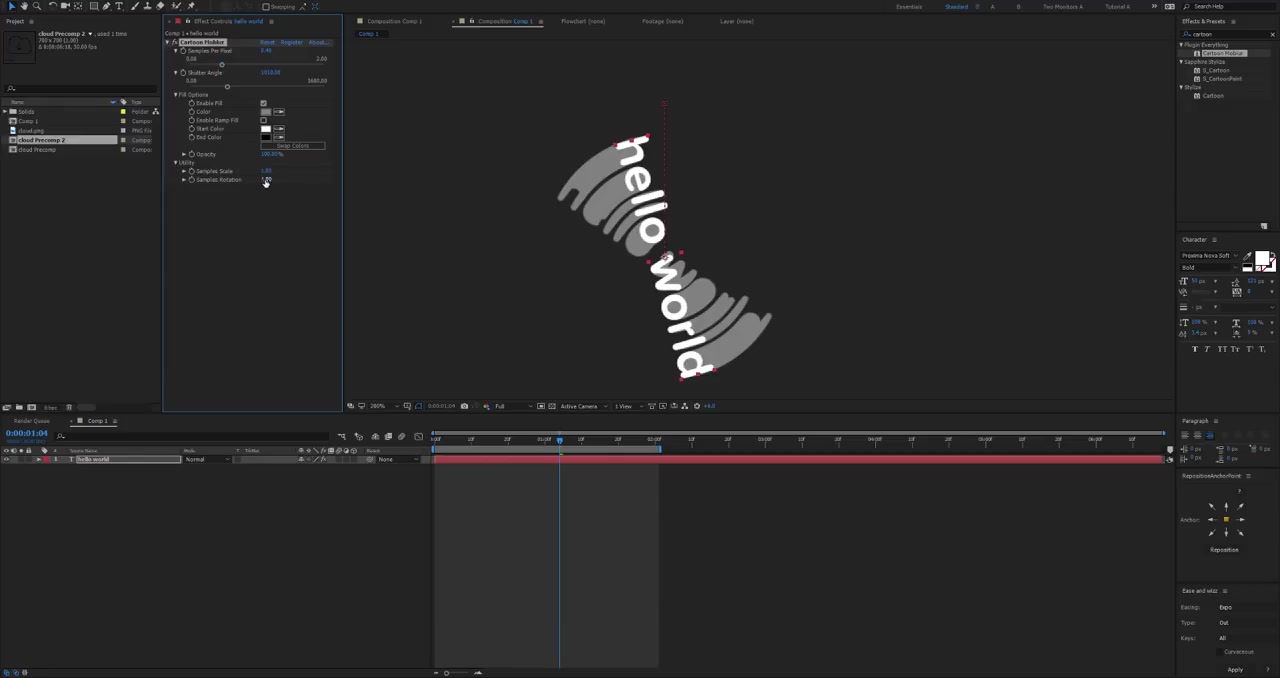
Task: Select the Selection arrow tool
Action: [x=10, y=6]
